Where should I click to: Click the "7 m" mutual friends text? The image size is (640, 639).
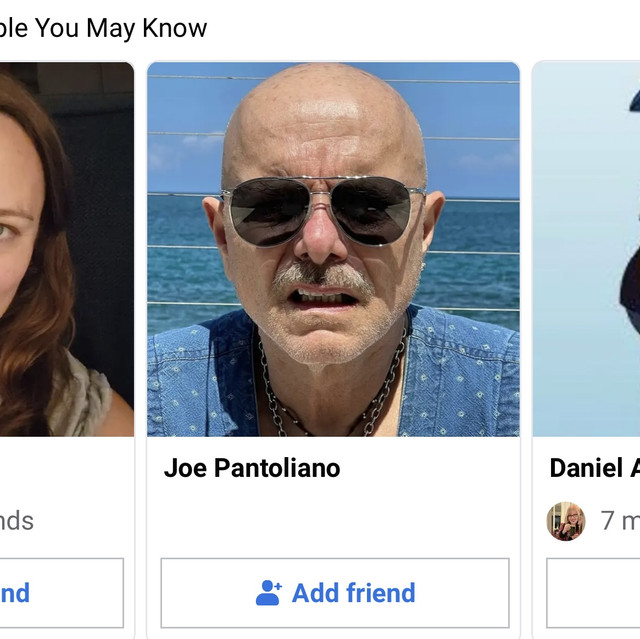click(x=620, y=521)
